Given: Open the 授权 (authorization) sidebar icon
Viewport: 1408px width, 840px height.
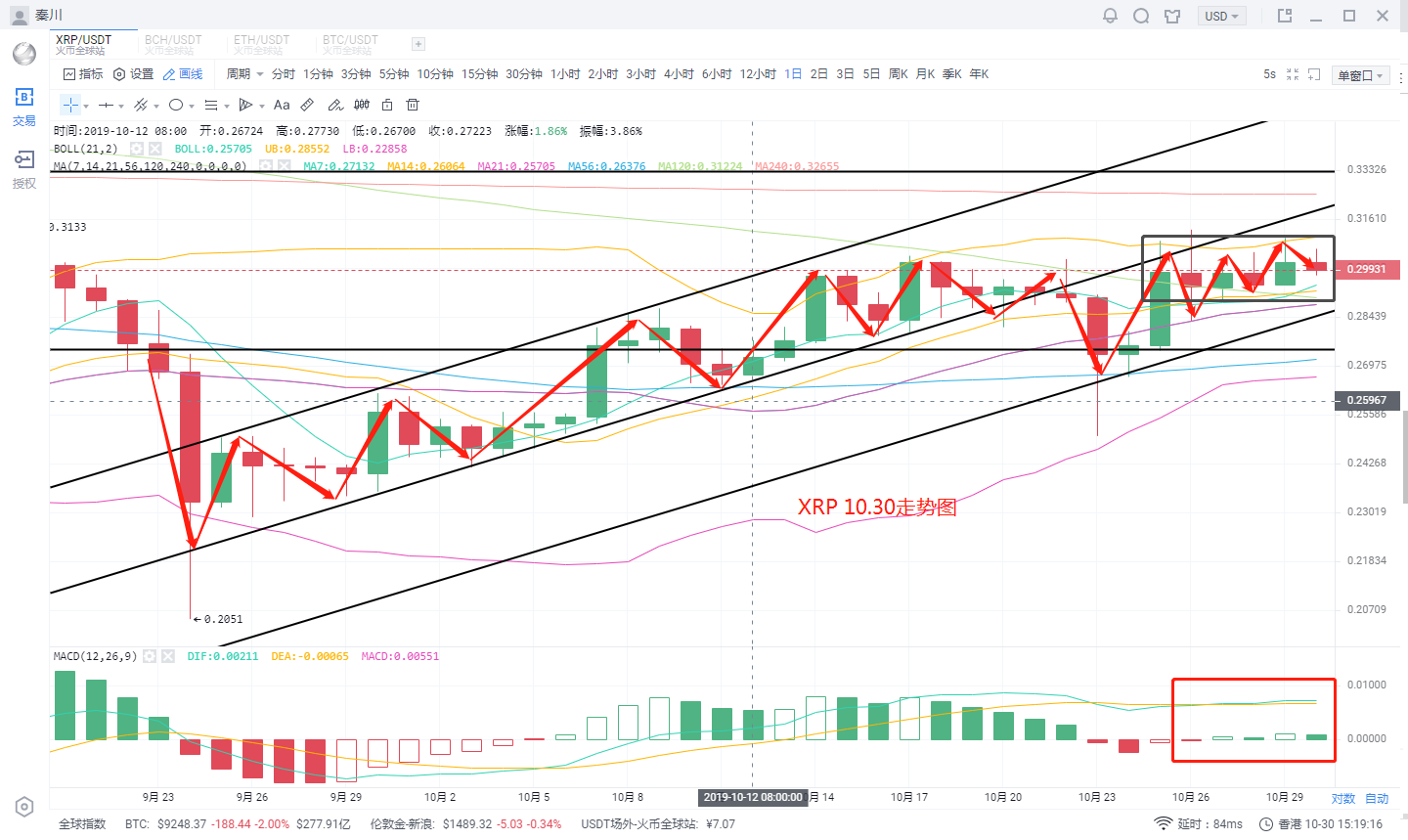Looking at the screenshot, I should (24, 169).
